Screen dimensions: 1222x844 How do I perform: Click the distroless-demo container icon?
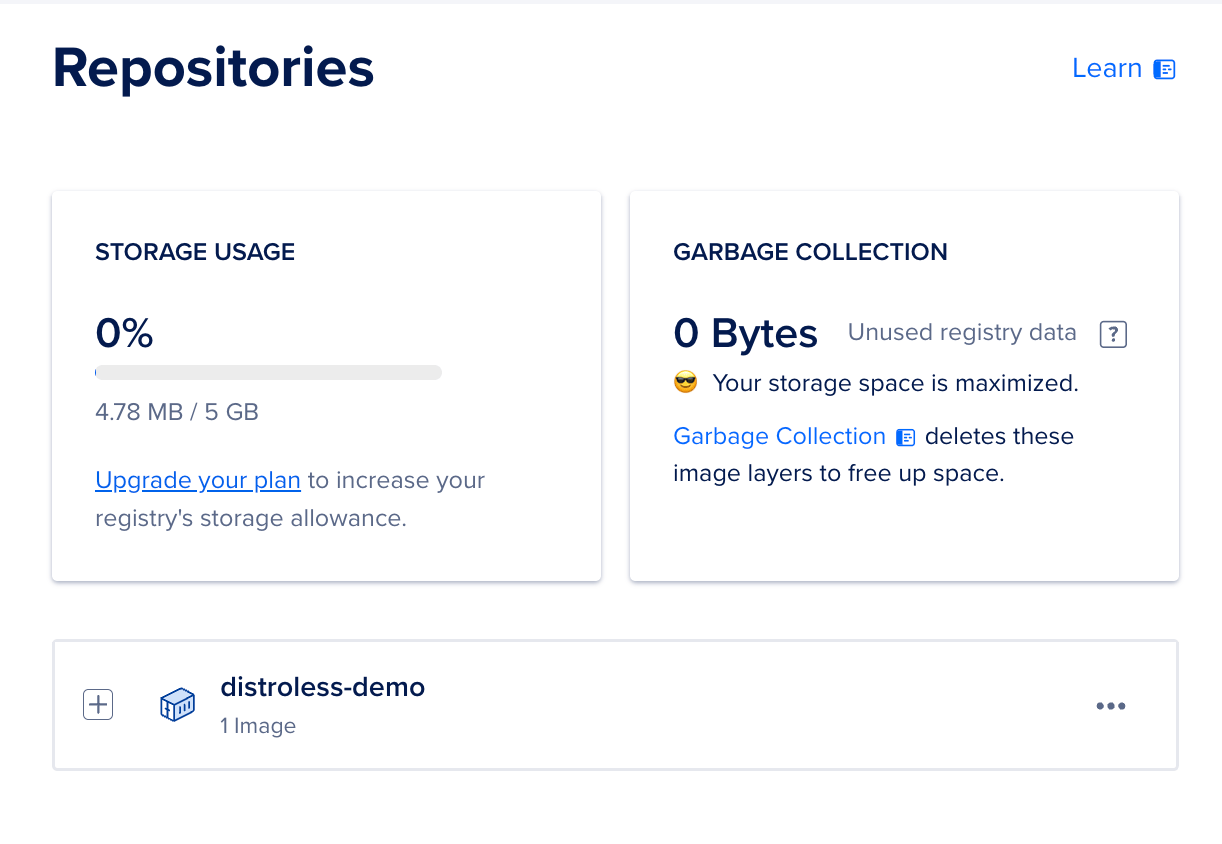[177, 705]
